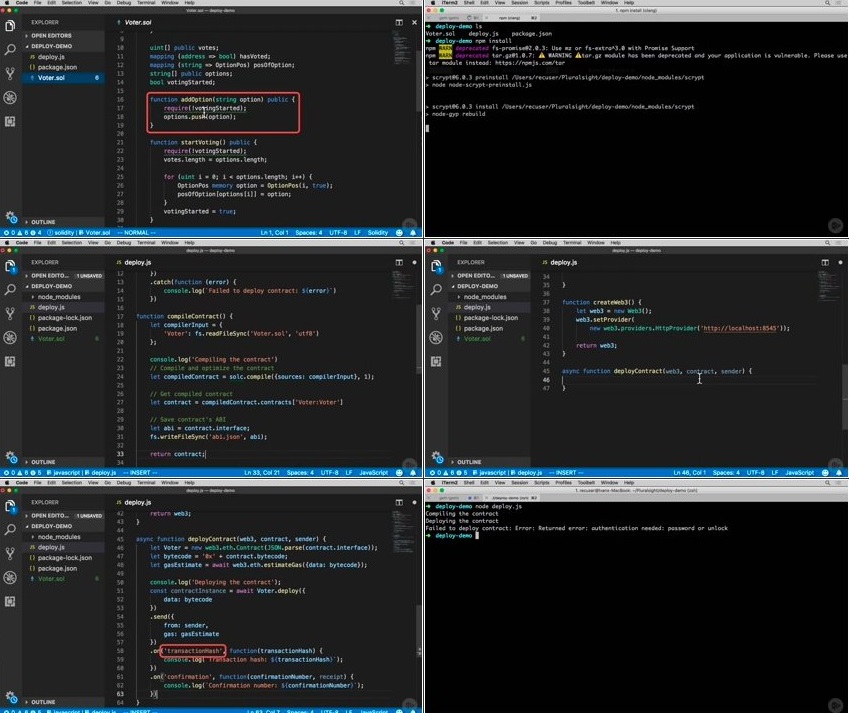Open Extensions in the top-left VS Code window
The image size is (849, 713).
tap(10, 121)
